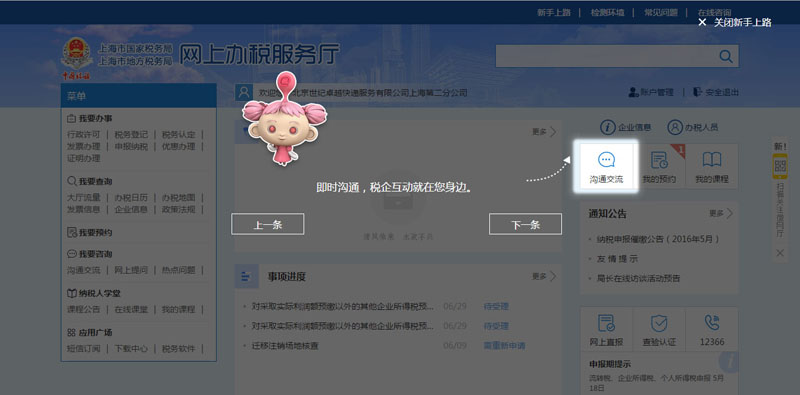This screenshot has height=395, width=800.
Task: Click the user avatar icon beside welcome text
Action: coord(244,92)
